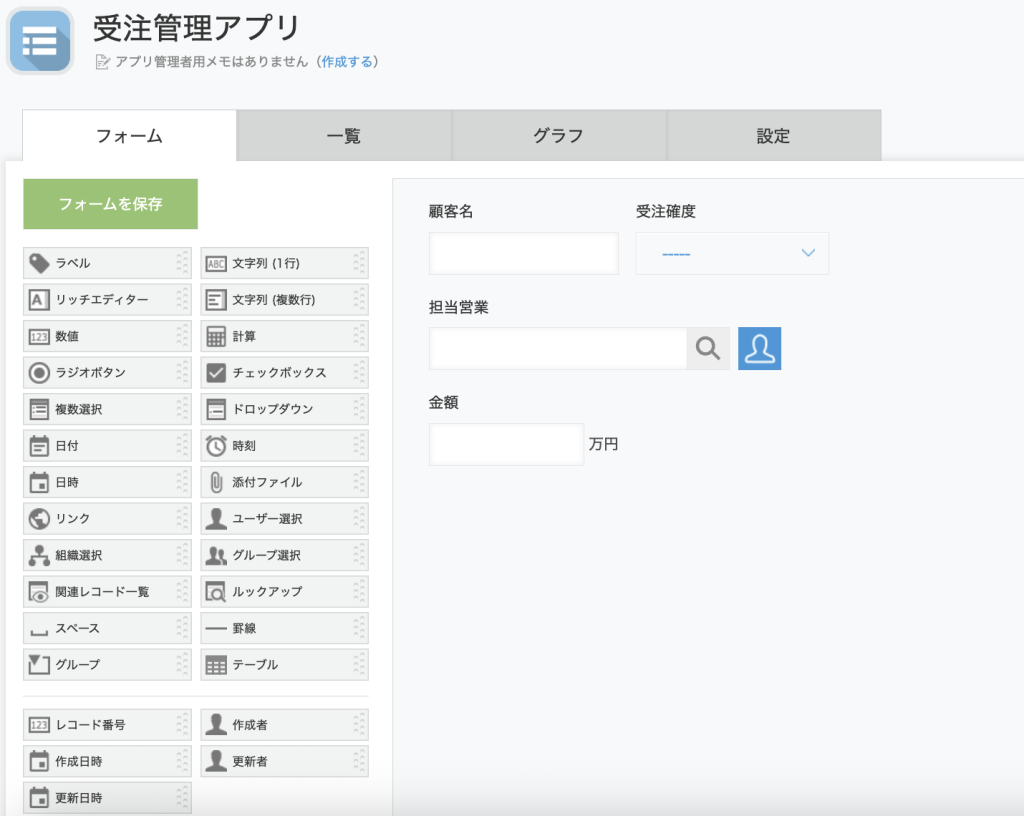Click the magnifier icon in 担当営業 field

pos(708,348)
